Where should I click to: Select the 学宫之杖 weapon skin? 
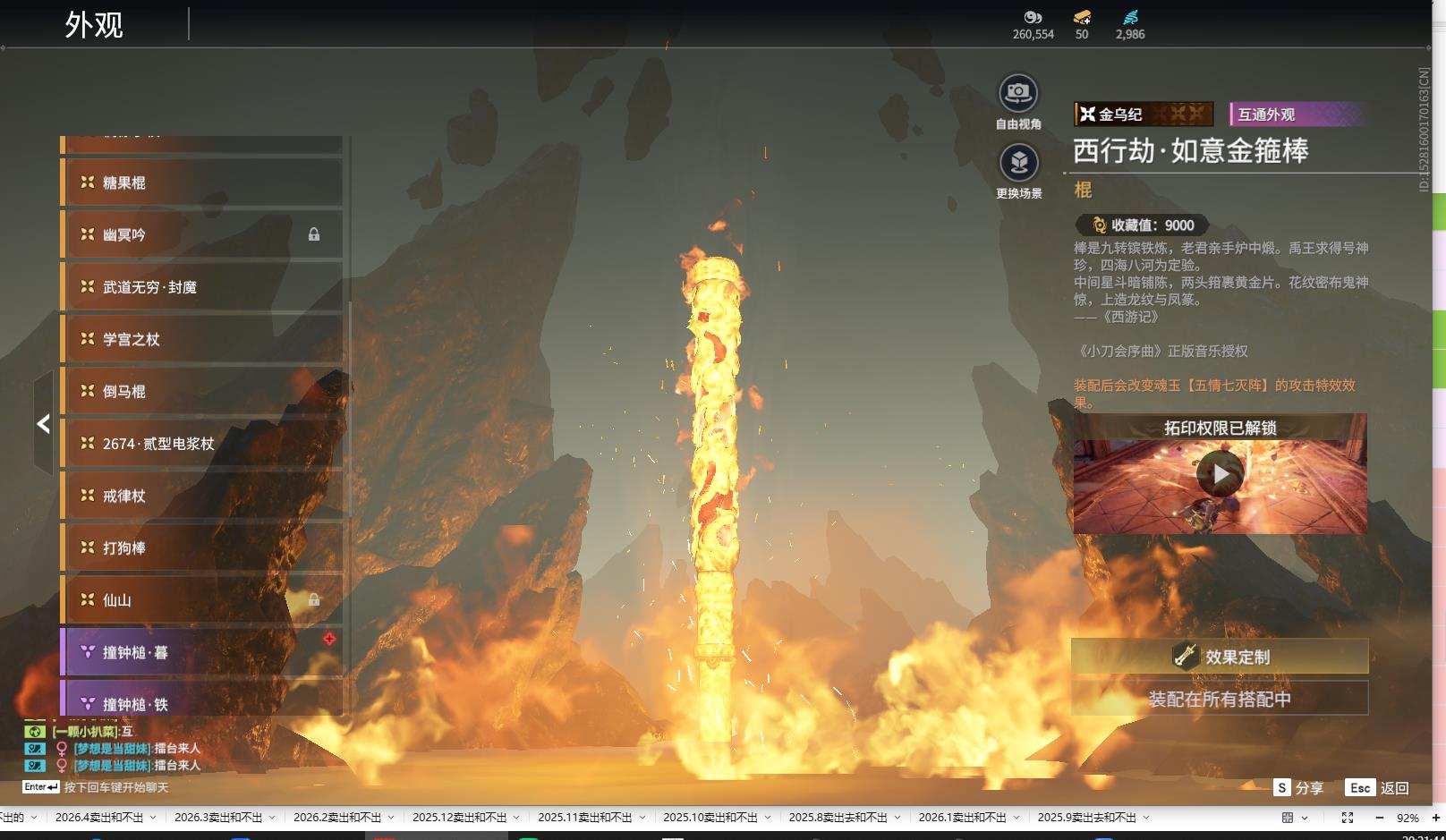[202, 339]
